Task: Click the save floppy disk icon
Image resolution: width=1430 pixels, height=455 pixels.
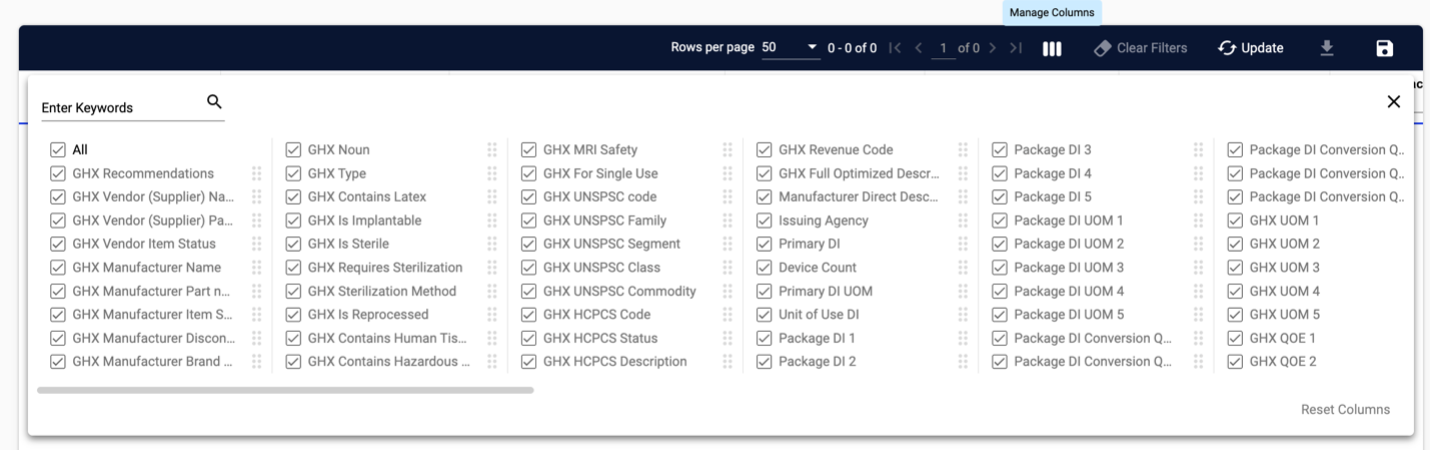Action: pos(1384,48)
